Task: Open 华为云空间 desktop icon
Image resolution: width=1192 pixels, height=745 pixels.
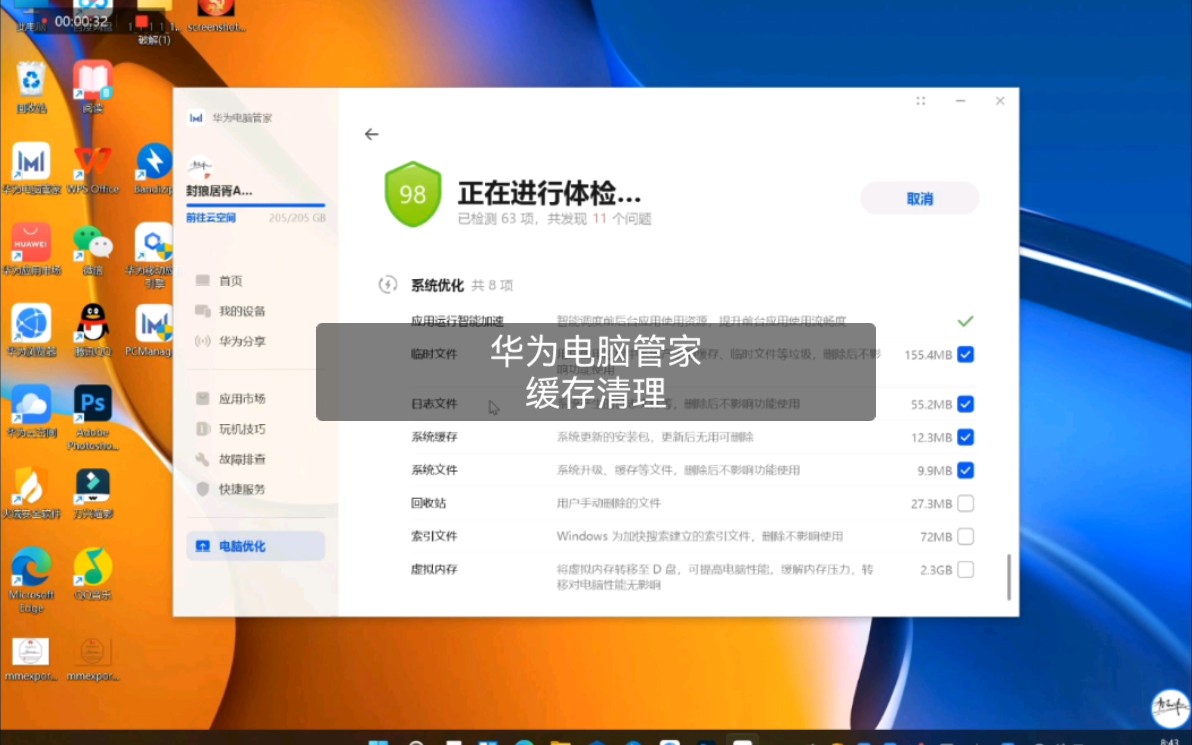Action: click(31, 411)
